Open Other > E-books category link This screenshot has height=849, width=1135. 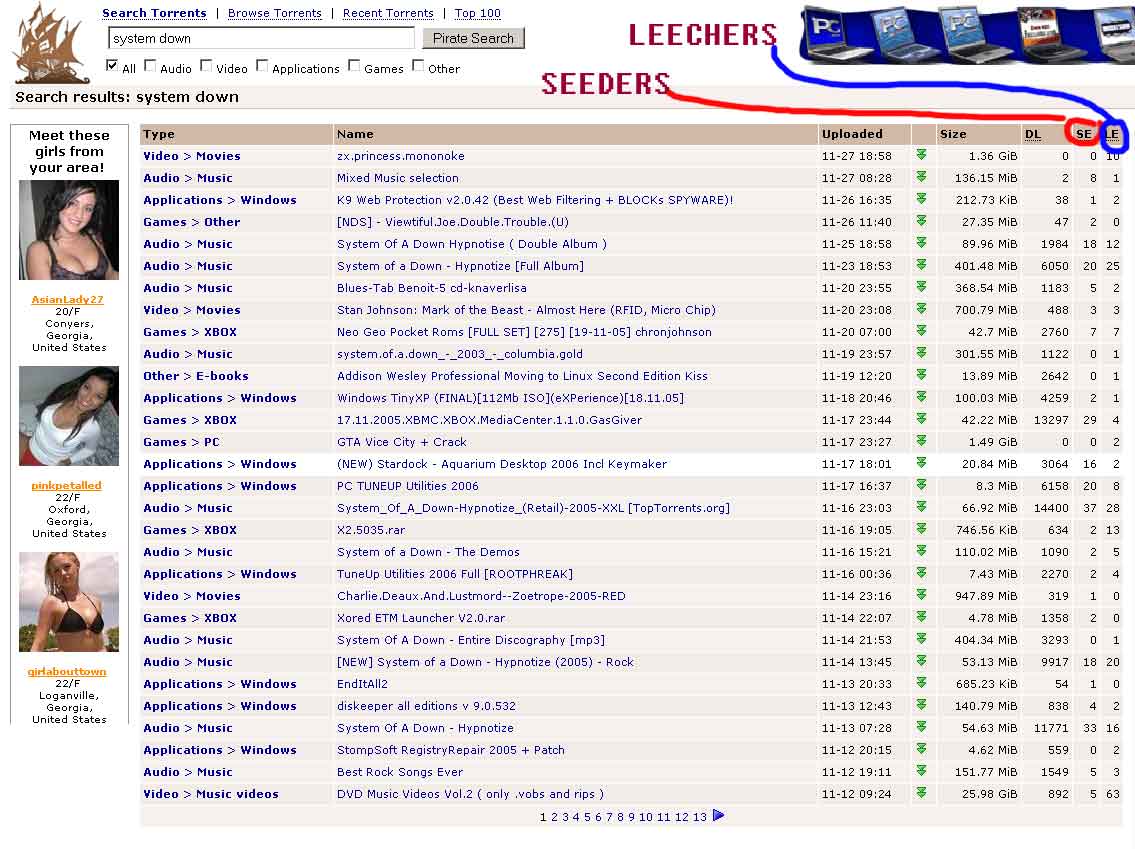(x=195, y=376)
